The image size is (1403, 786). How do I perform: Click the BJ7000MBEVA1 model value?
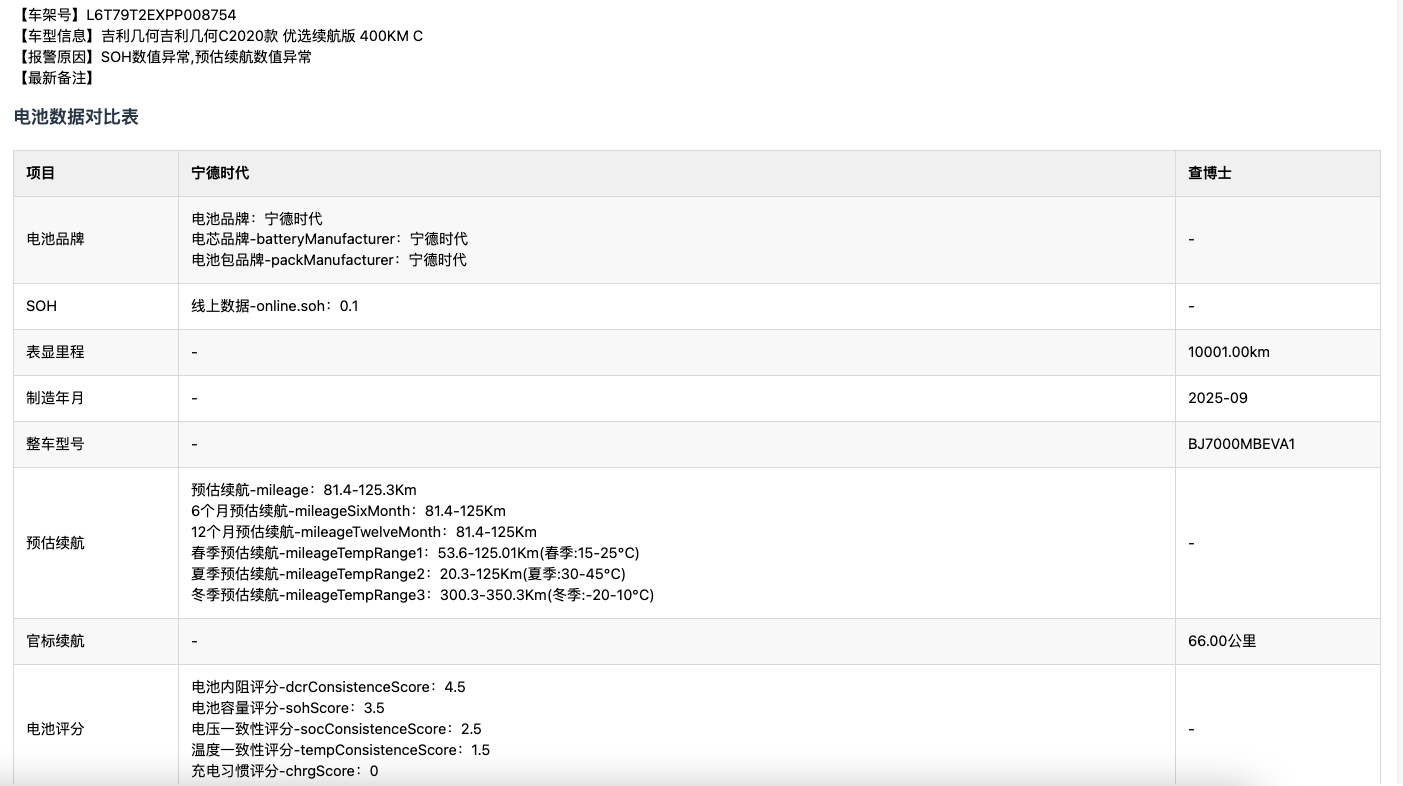click(x=1241, y=445)
